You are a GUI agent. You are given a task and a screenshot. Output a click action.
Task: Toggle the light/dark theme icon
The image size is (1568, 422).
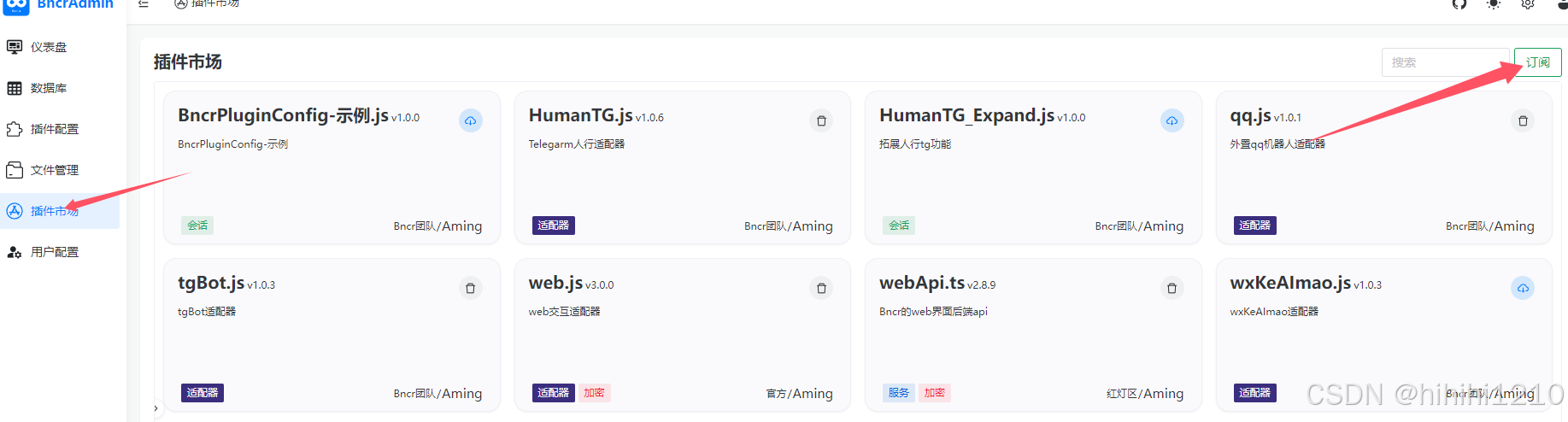click(1494, 4)
